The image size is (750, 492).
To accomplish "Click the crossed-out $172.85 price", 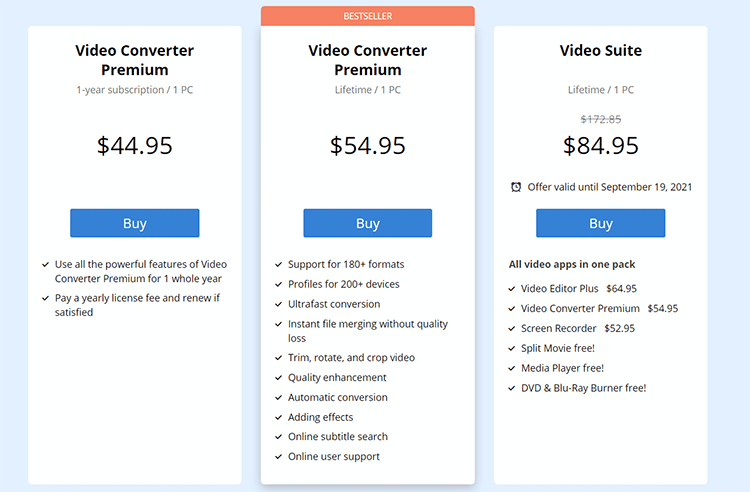I will tap(601, 120).
